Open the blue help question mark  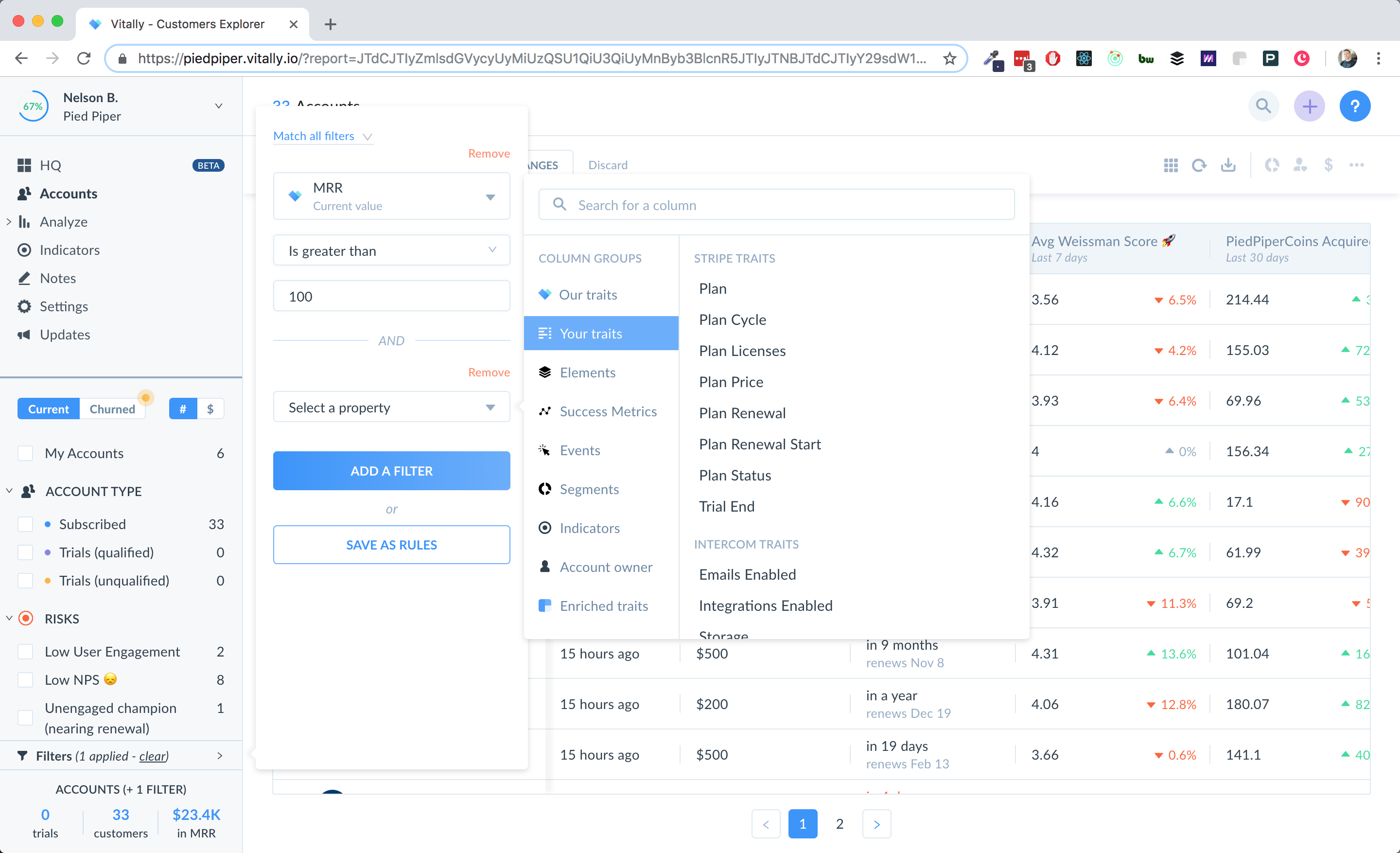[1354, 107]
